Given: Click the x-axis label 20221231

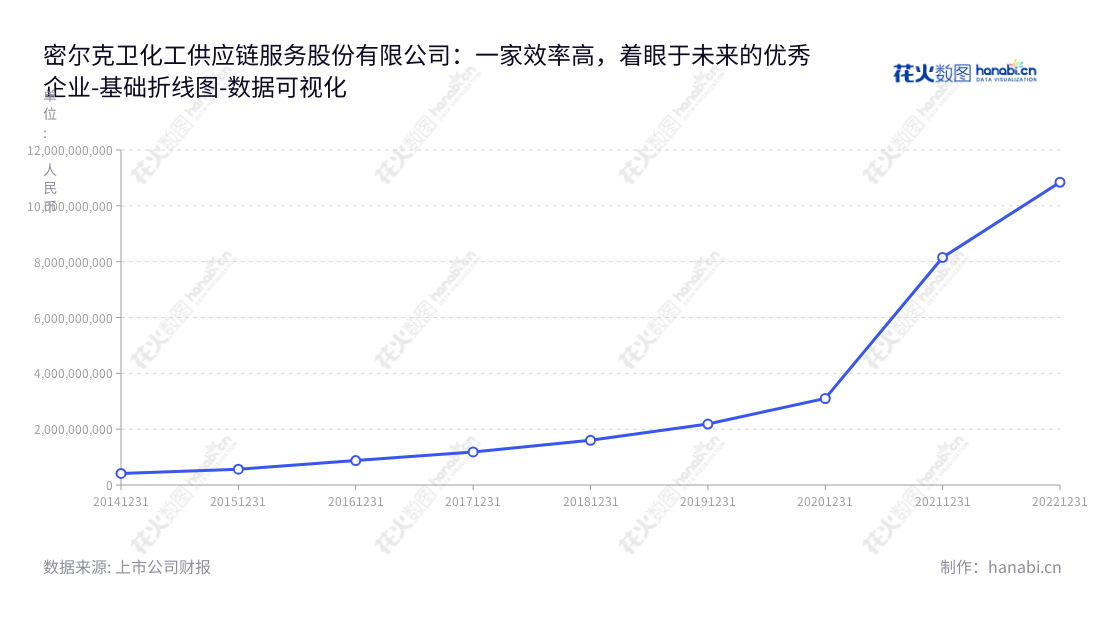Looking at the screenshot, I should coord(1059,501).
